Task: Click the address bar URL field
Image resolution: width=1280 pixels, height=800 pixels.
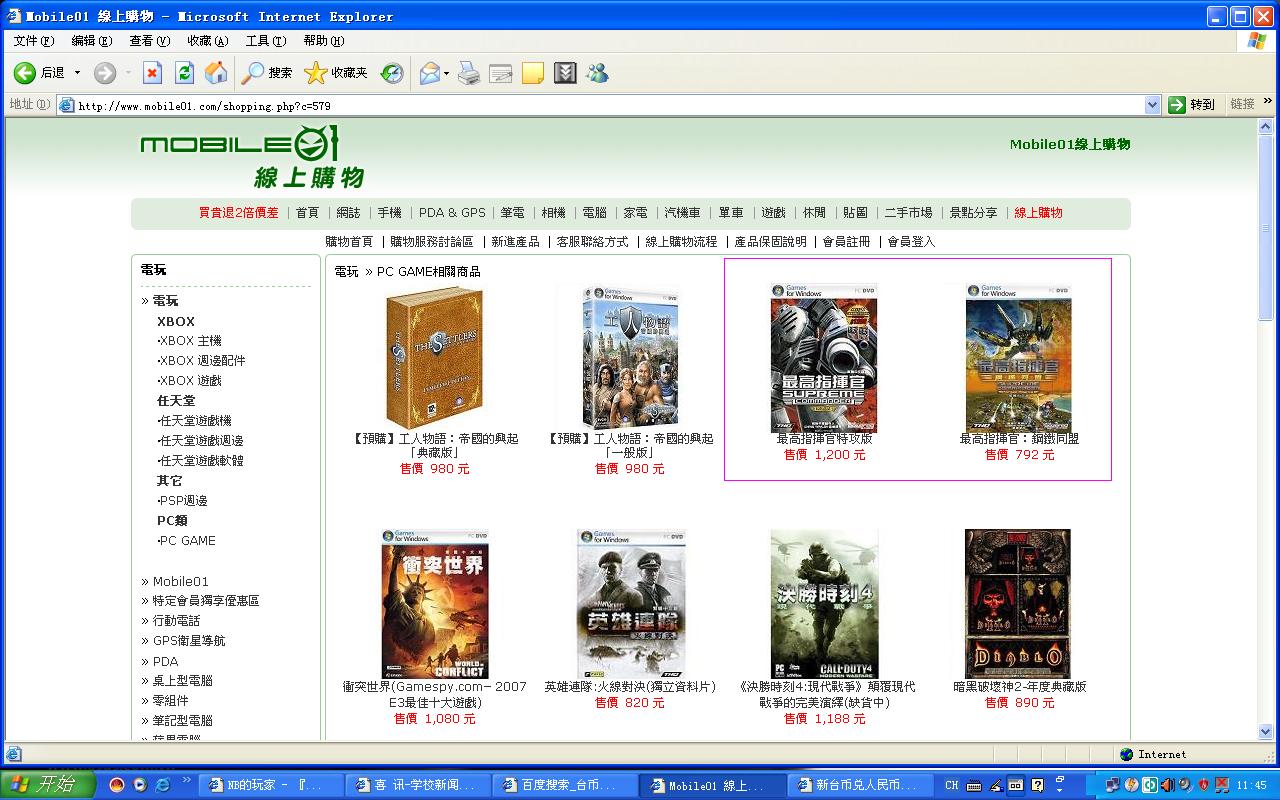Action: coord(609,105)
